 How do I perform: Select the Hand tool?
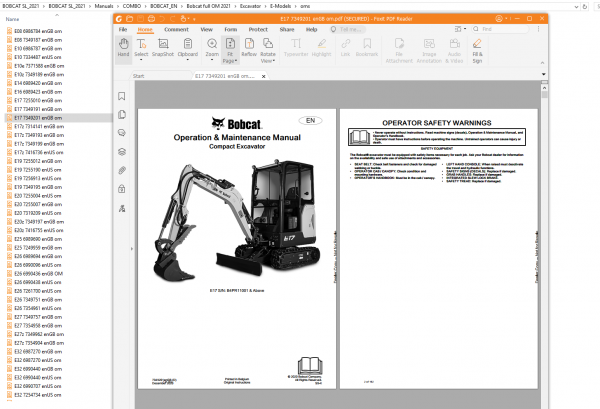123,48
